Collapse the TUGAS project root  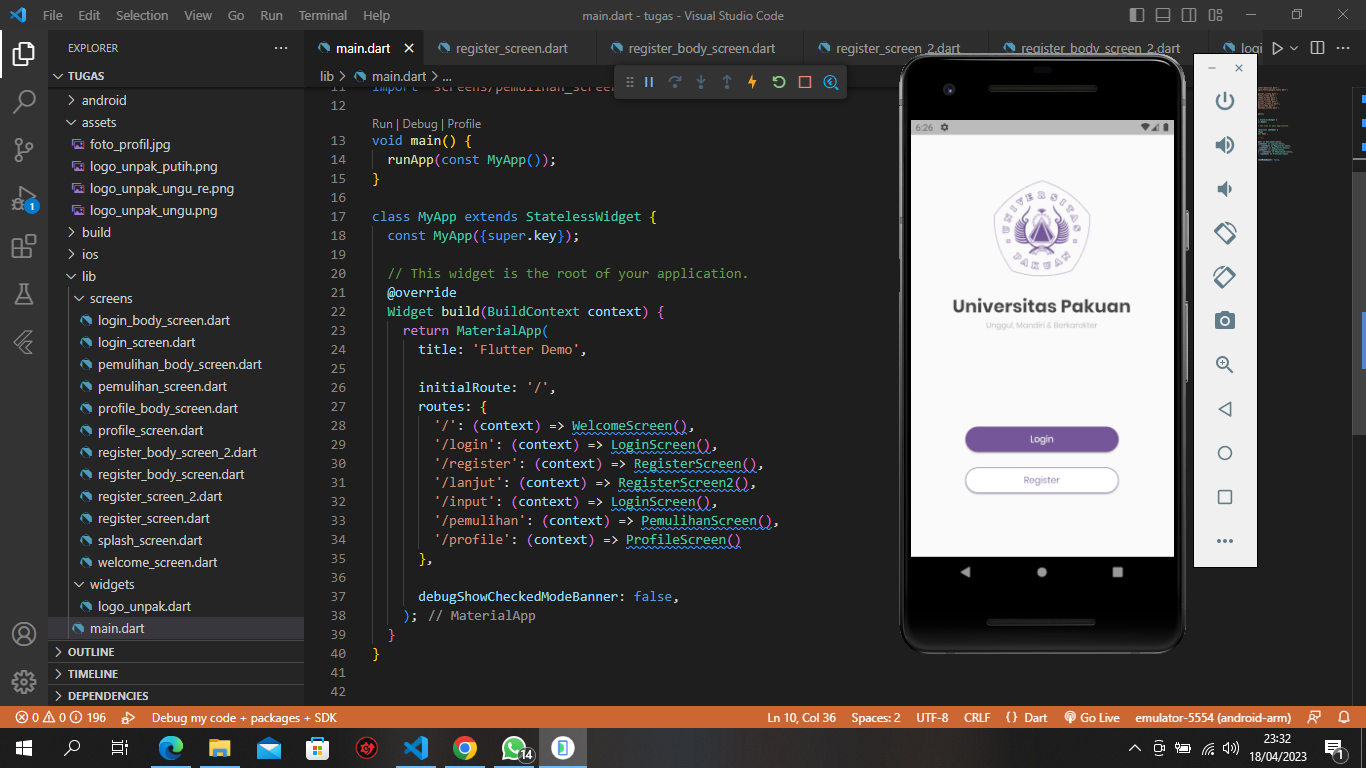click(176, 76)
